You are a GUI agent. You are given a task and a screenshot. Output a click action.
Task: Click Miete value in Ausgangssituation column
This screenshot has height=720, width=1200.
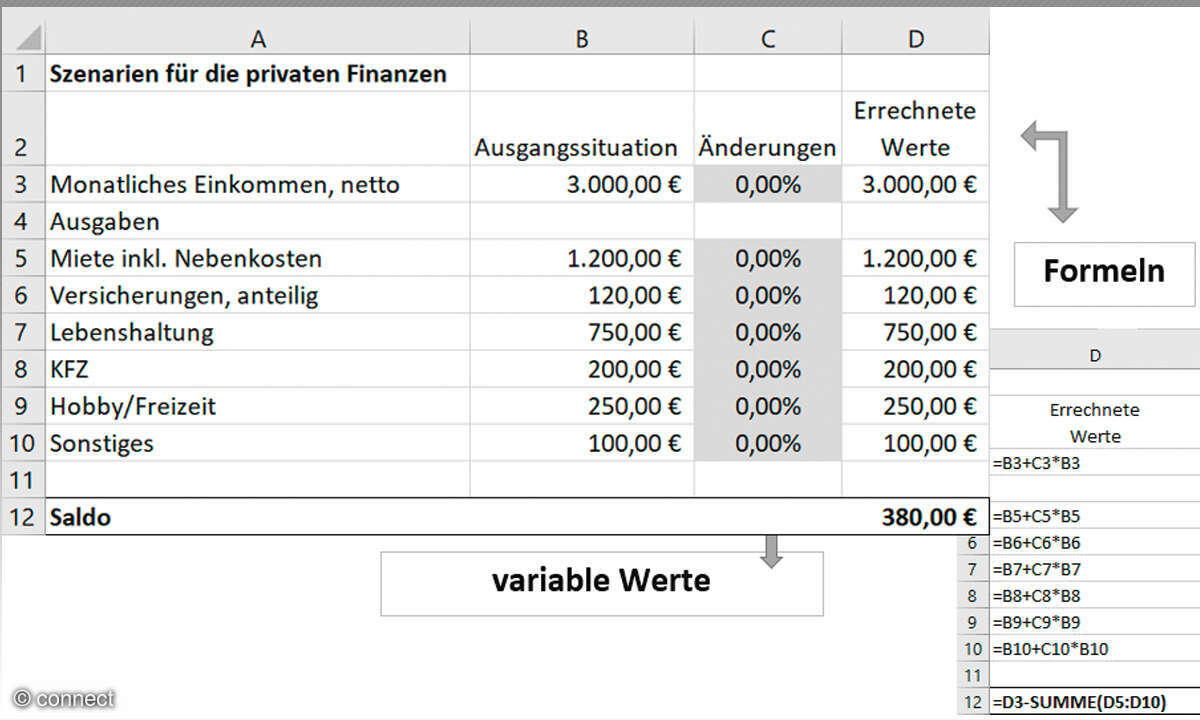click(582, 258)
